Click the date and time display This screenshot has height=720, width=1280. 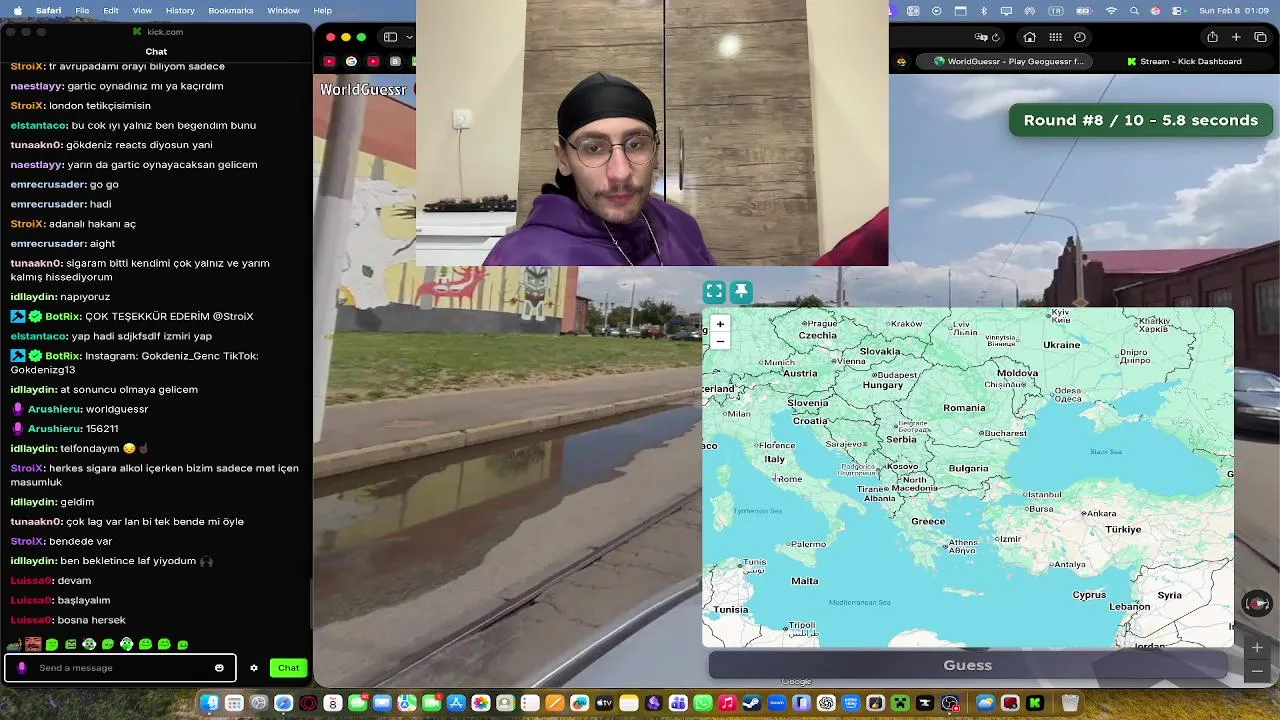pyautogui.click(x=1233, y=10)
